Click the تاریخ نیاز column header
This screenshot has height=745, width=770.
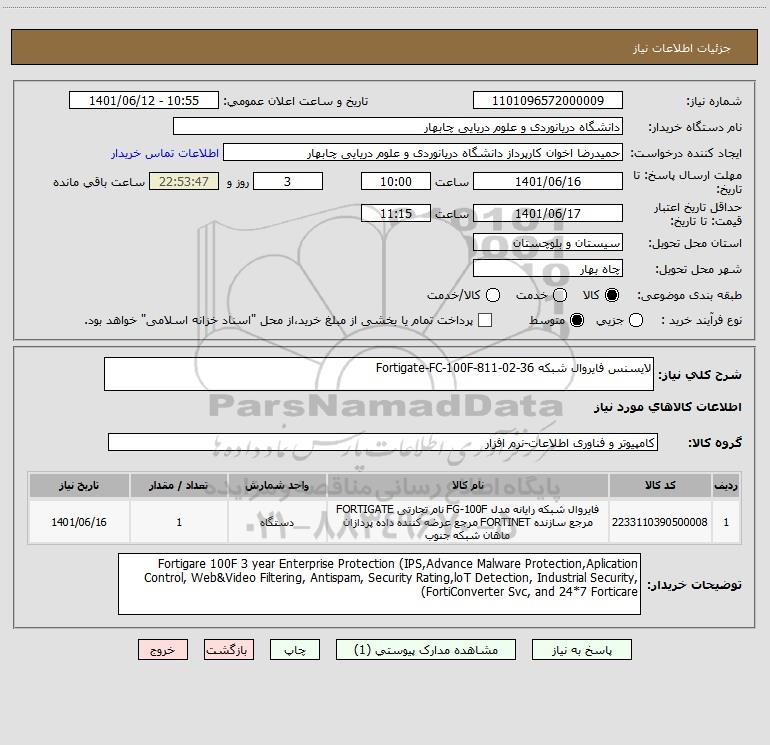pyautogui.click(x=79, y=485)
